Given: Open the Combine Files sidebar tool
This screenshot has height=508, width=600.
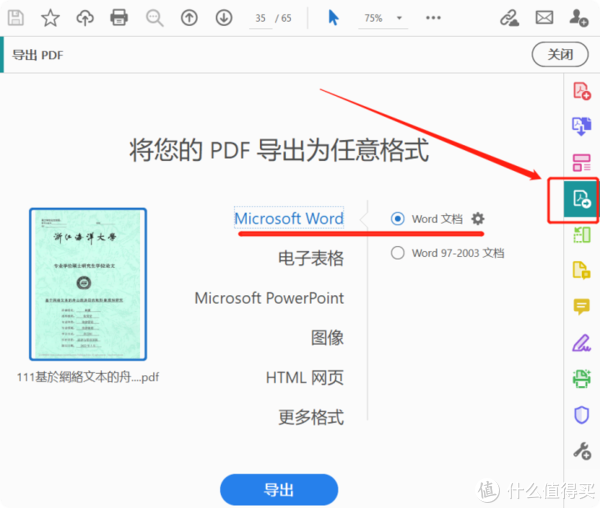Looking at the screenshot, I should 582,126.
